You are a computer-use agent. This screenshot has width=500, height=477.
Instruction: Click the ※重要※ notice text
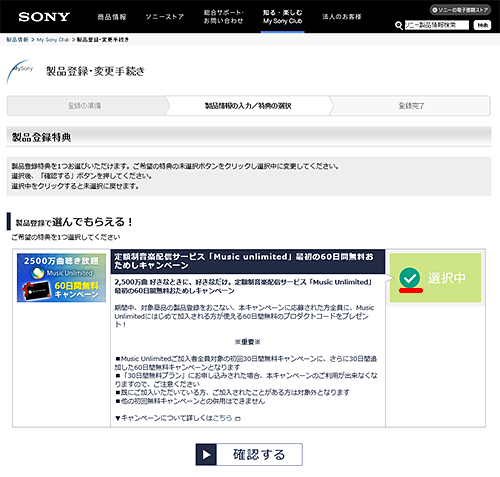tap(248, 342)
